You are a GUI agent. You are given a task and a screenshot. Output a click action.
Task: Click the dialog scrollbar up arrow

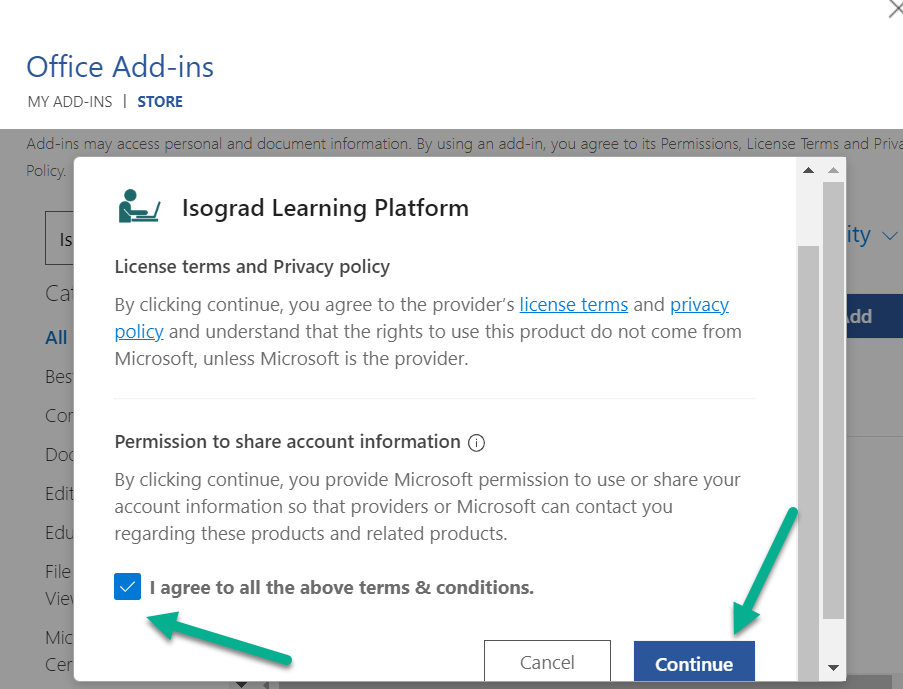(x=809, y=170)
